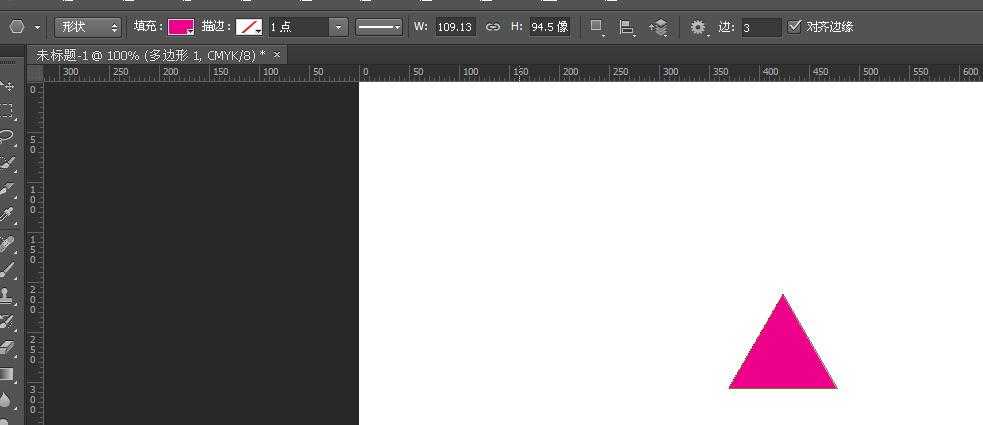Open the path operations icon

(597, 27)
